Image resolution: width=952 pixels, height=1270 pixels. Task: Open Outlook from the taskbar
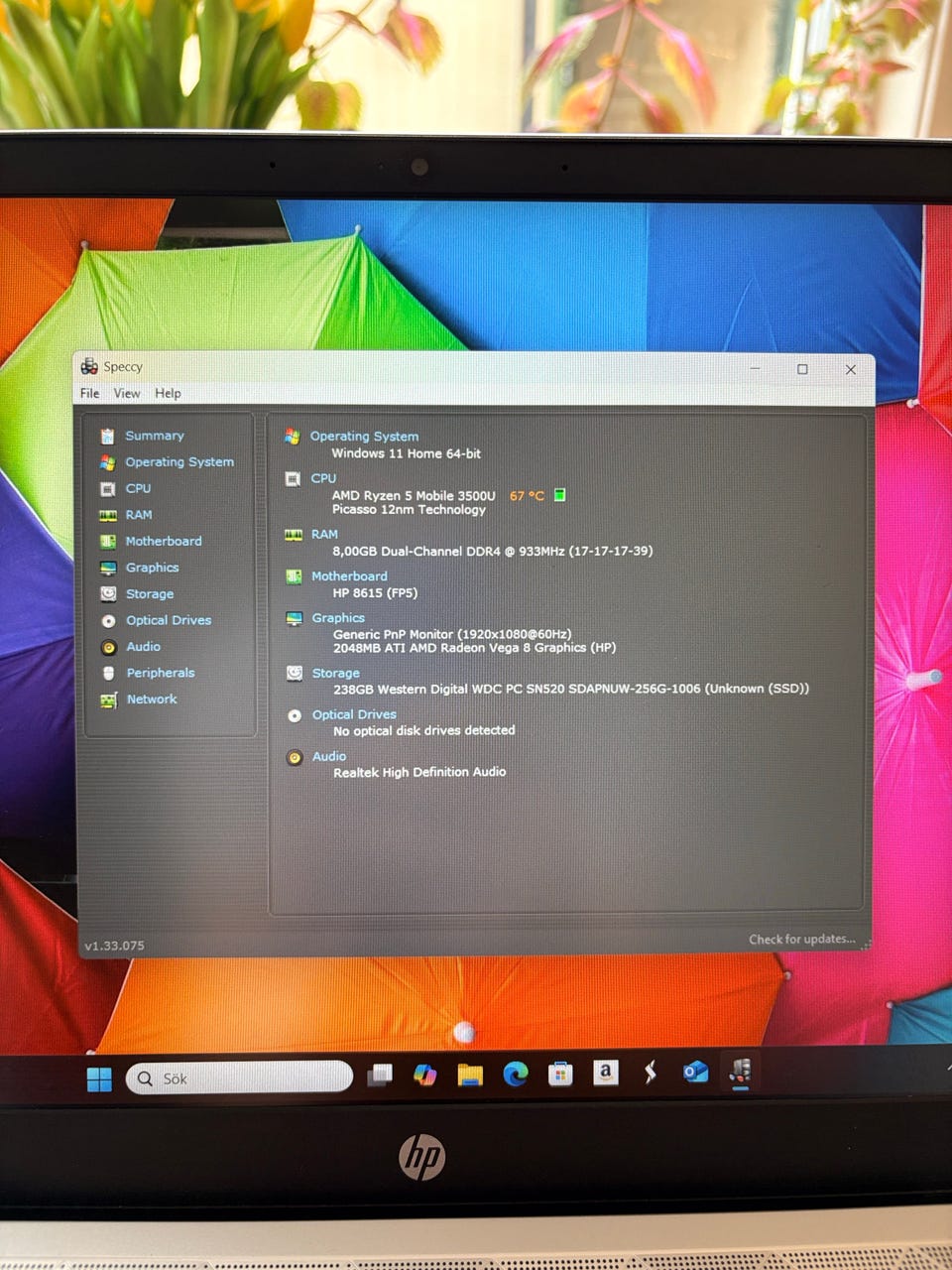pyautogui.click(x=695, y=1072)
